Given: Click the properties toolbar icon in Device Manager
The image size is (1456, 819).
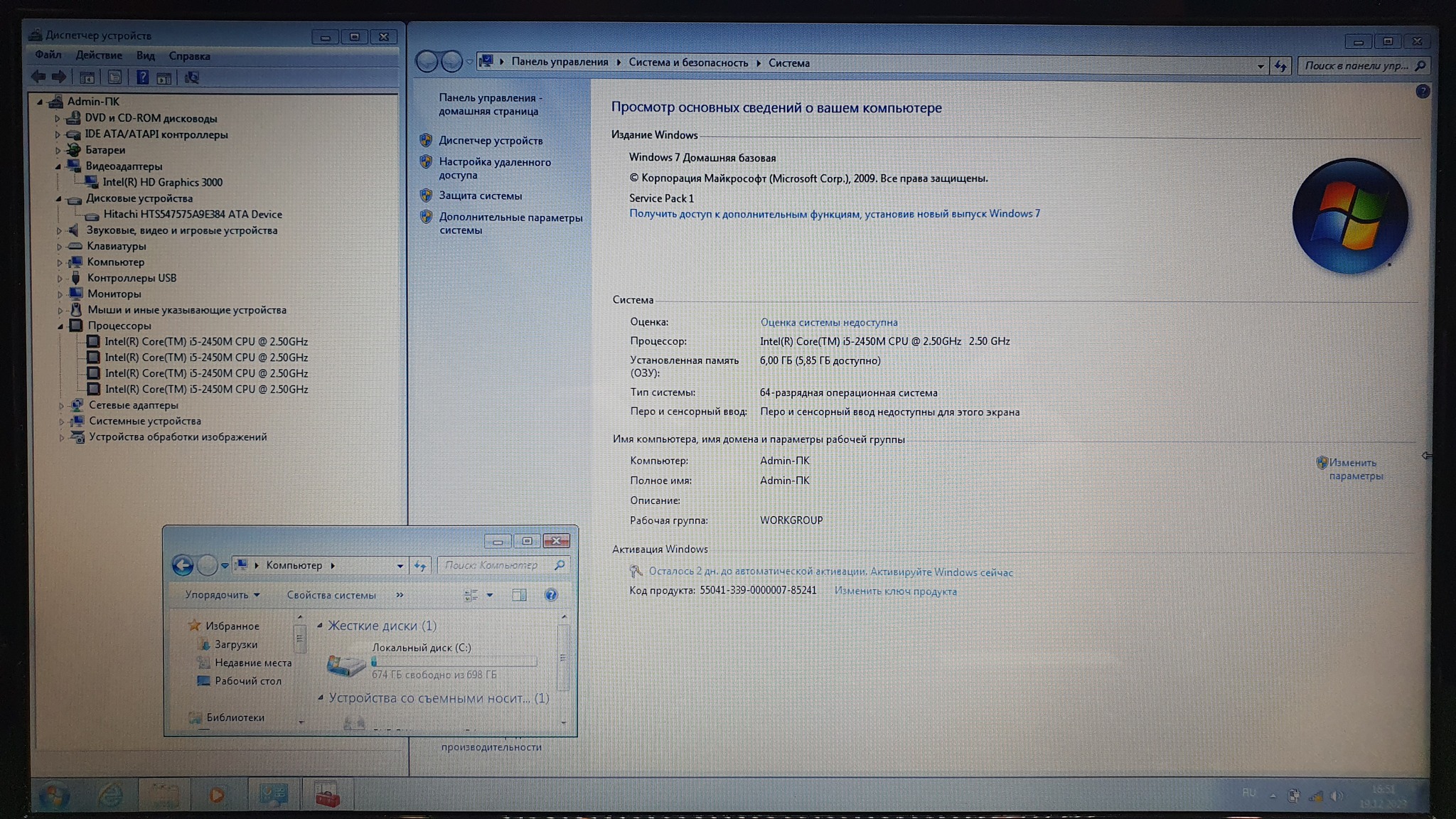Looking at the screenshot, I should (x=114, y=77).
